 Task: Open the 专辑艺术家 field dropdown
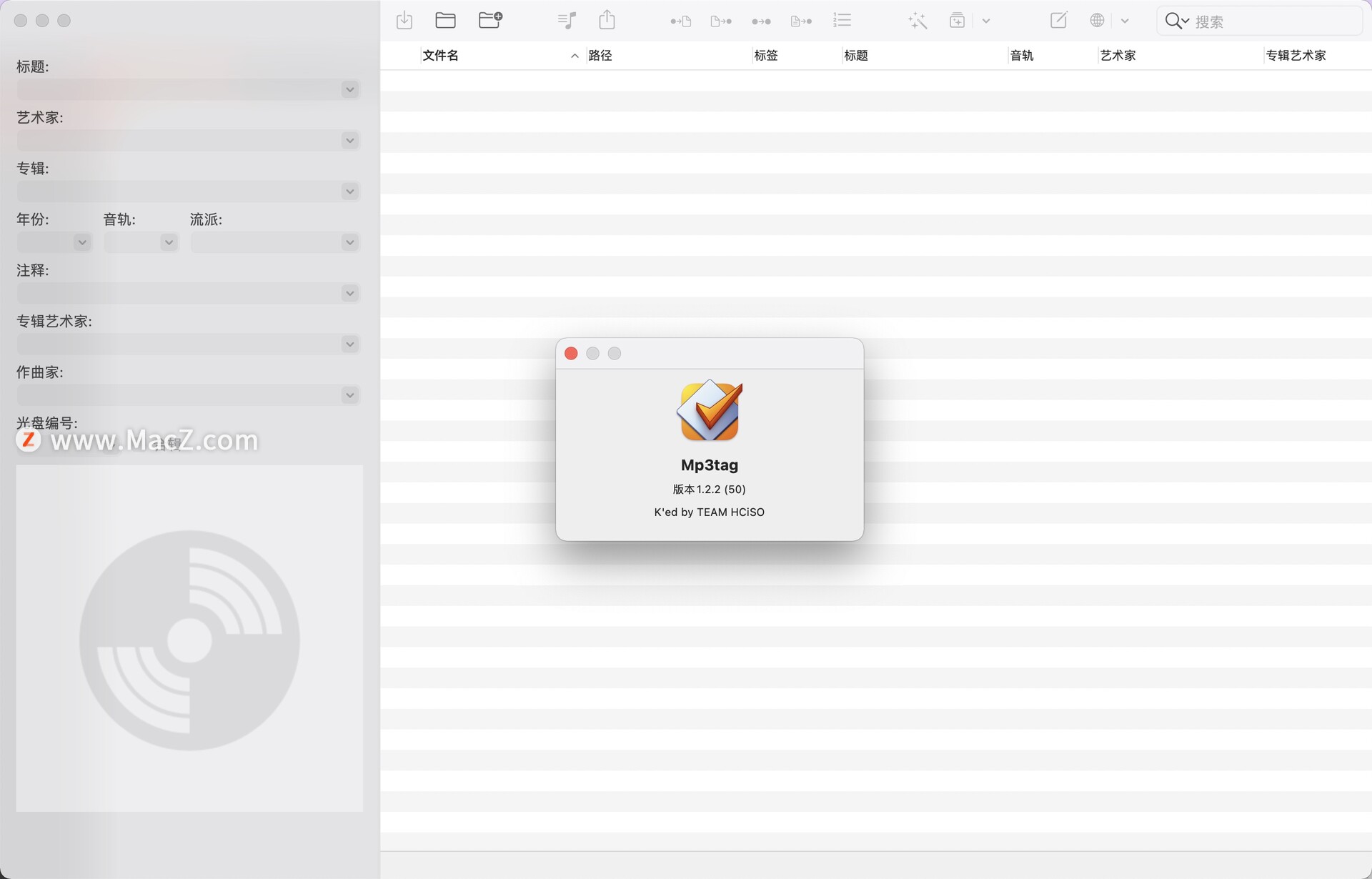pos(349,344)
